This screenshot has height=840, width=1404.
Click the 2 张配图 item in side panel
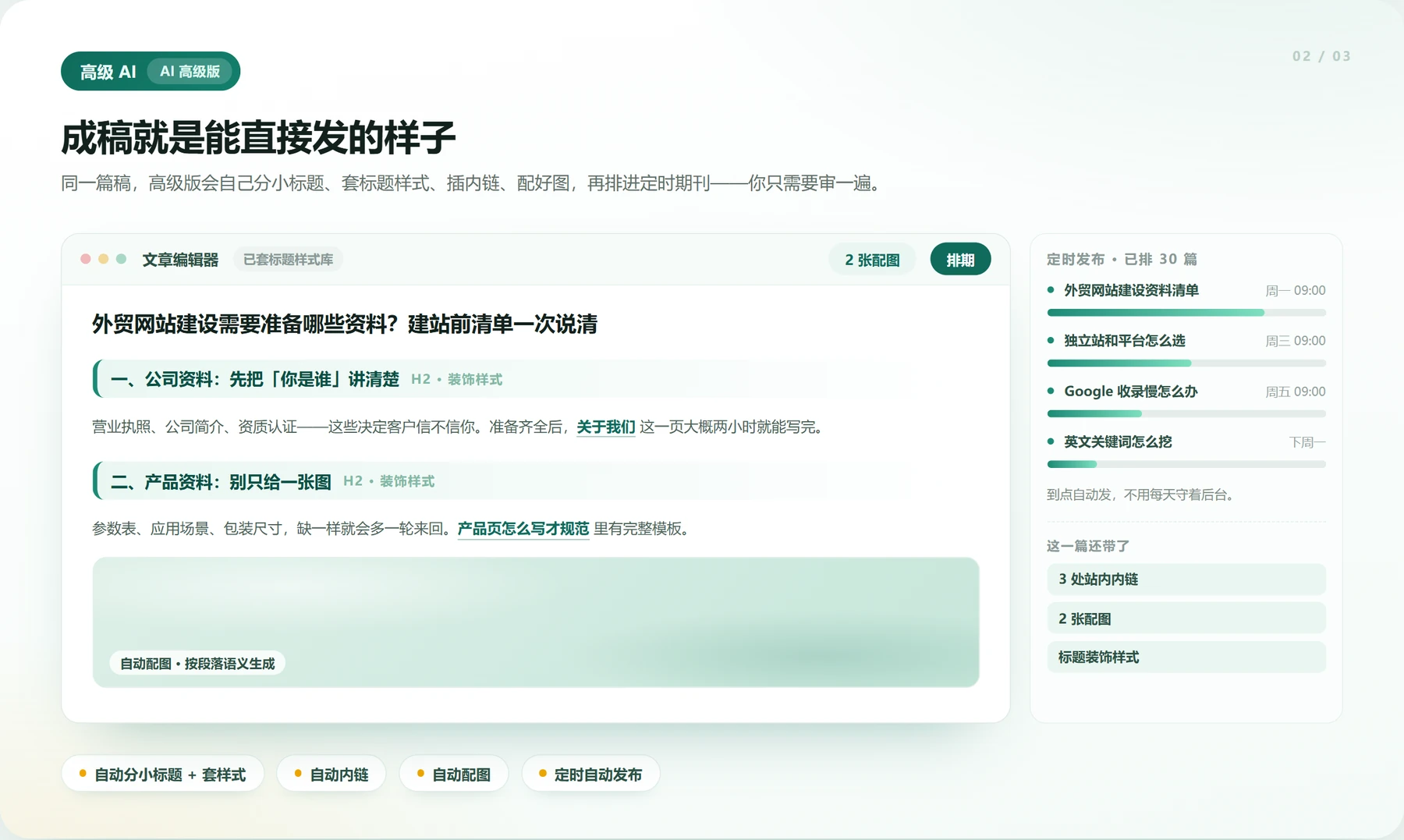coord(1186,618)
